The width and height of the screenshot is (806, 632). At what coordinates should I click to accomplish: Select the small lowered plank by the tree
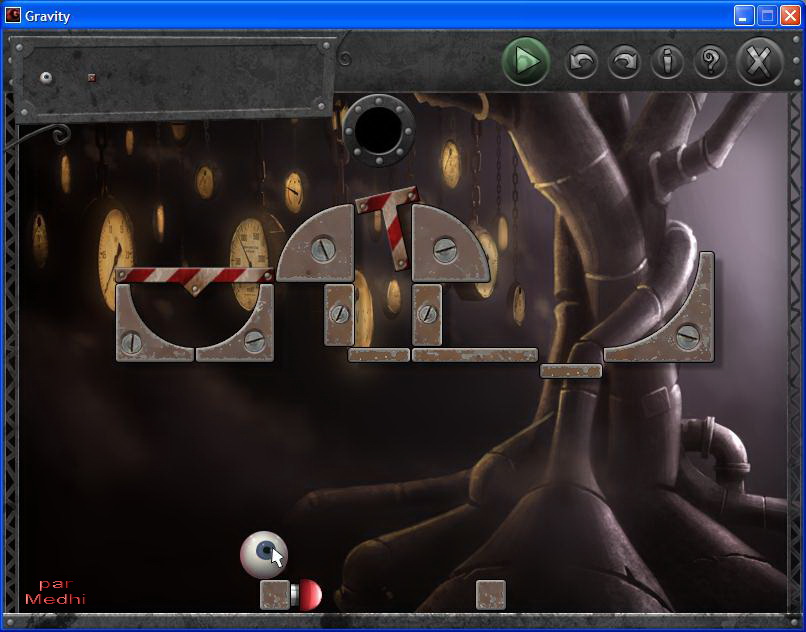click(571, 371)
